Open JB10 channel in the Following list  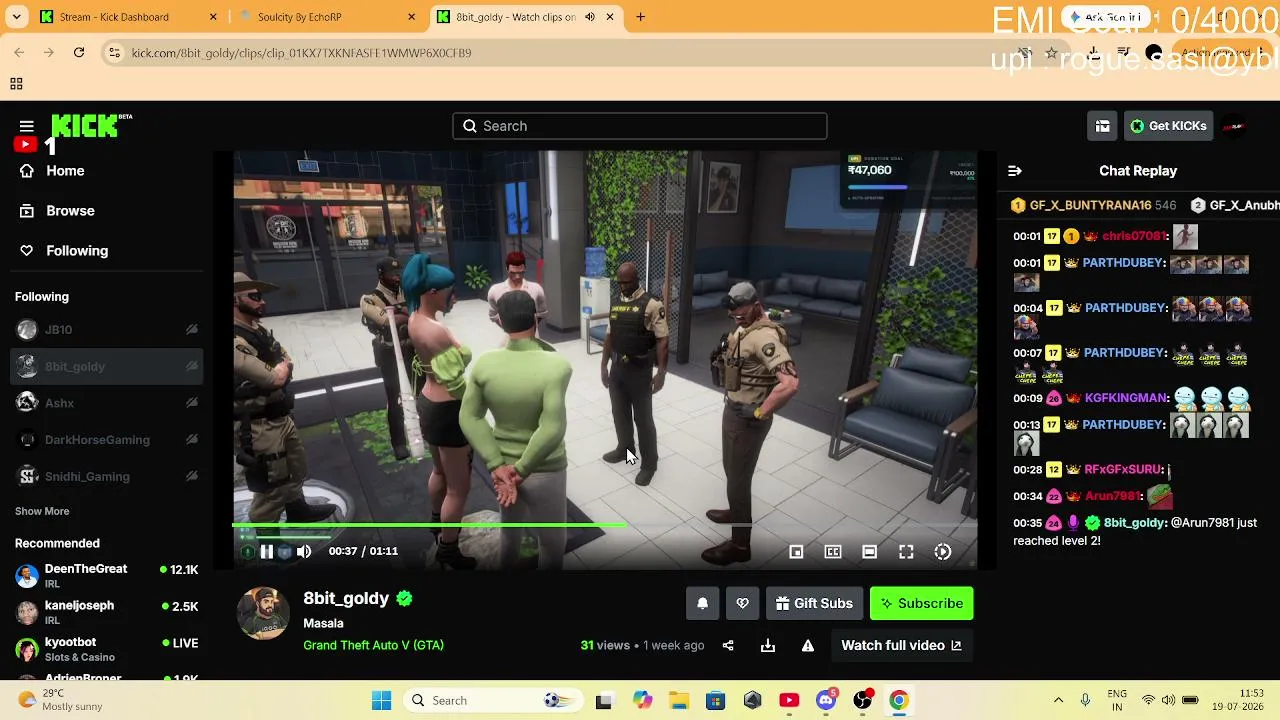click(x=107, y=330)
